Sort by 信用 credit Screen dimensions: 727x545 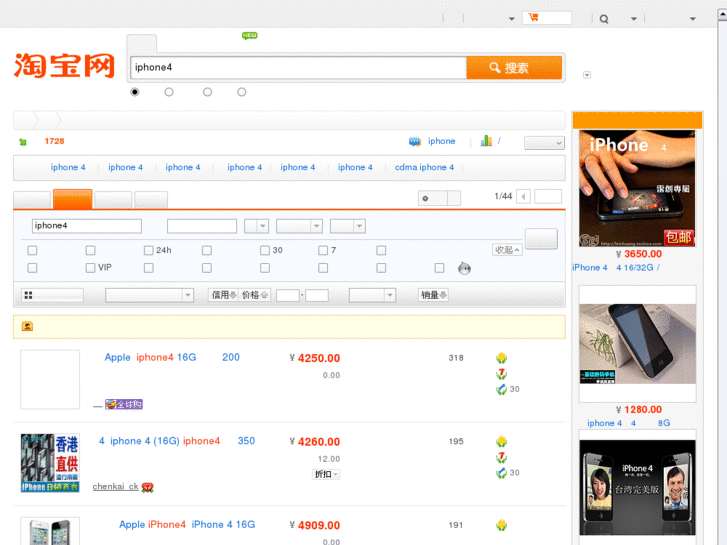223,295
